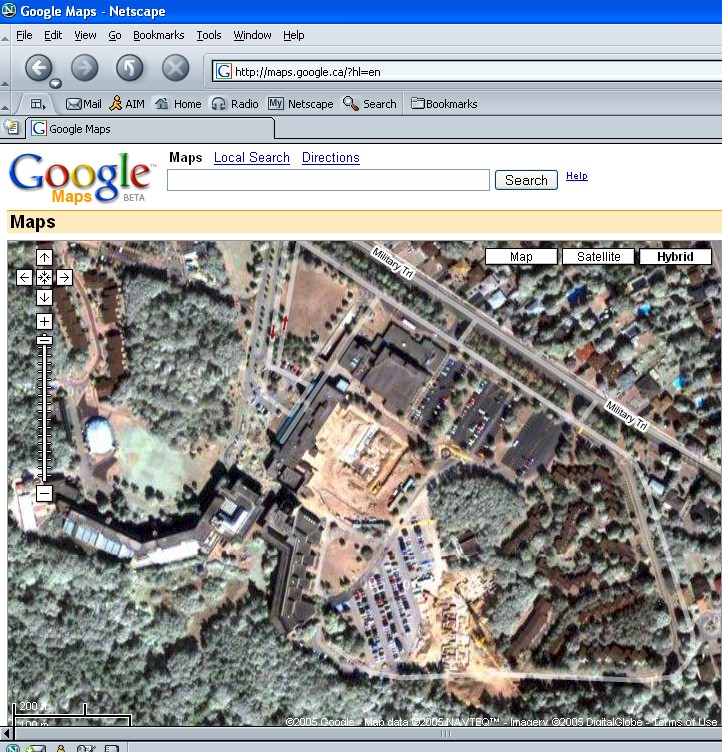Click the Netscape icon in title bar

[9, 11]
